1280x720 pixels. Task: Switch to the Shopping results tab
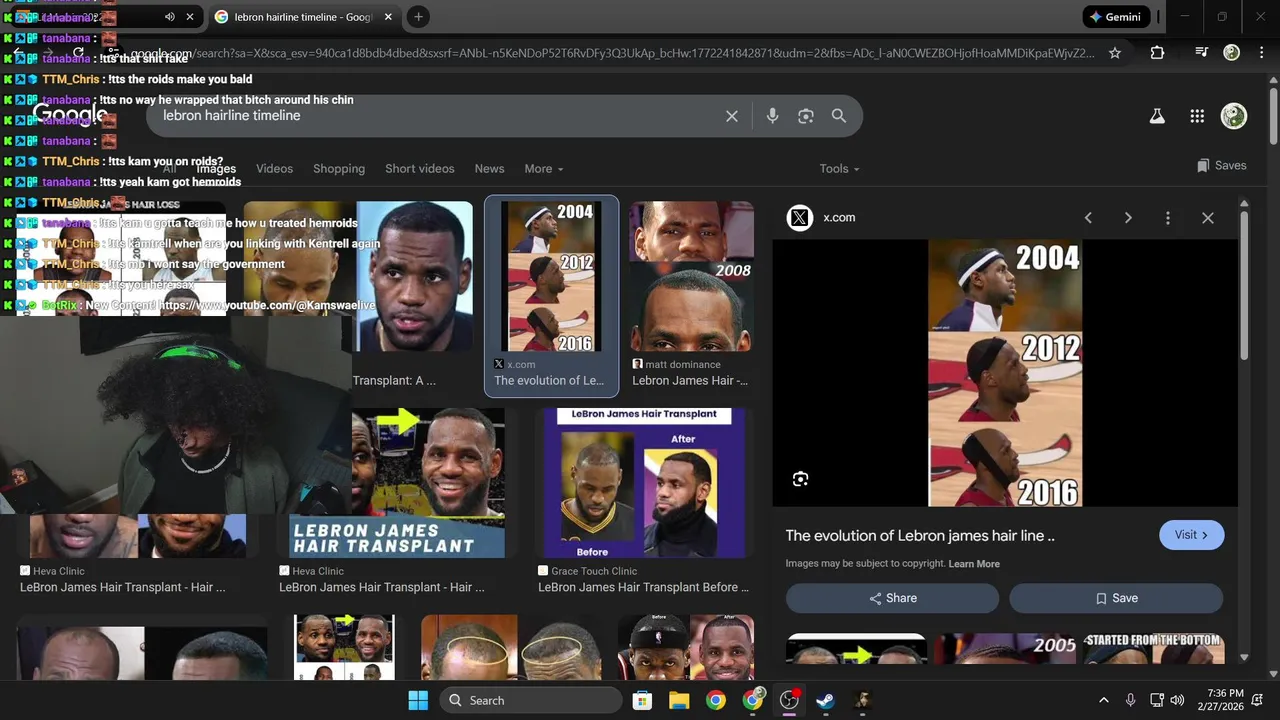tap(339, 169)
